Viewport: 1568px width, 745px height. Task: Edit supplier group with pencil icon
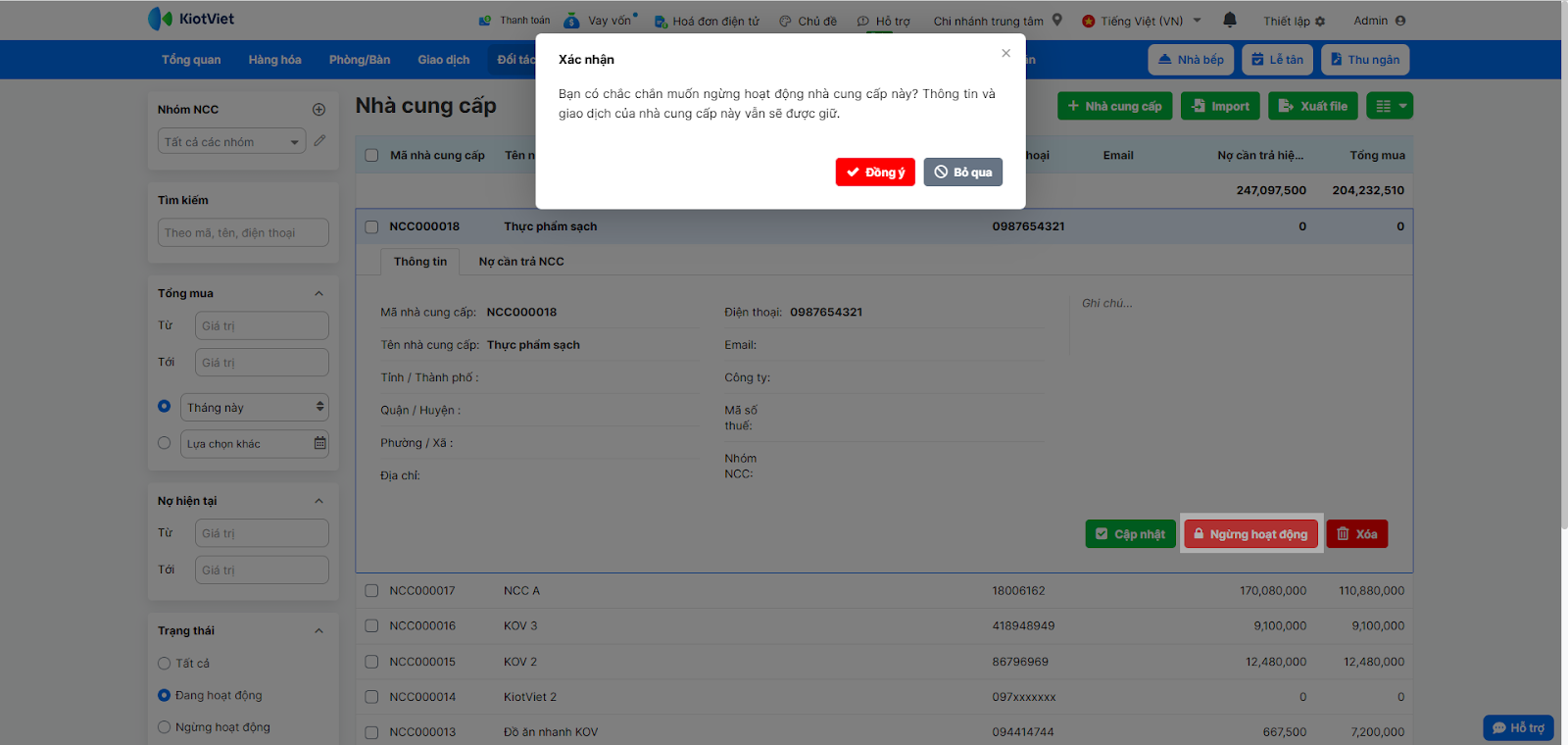click(x=319, y=141)
